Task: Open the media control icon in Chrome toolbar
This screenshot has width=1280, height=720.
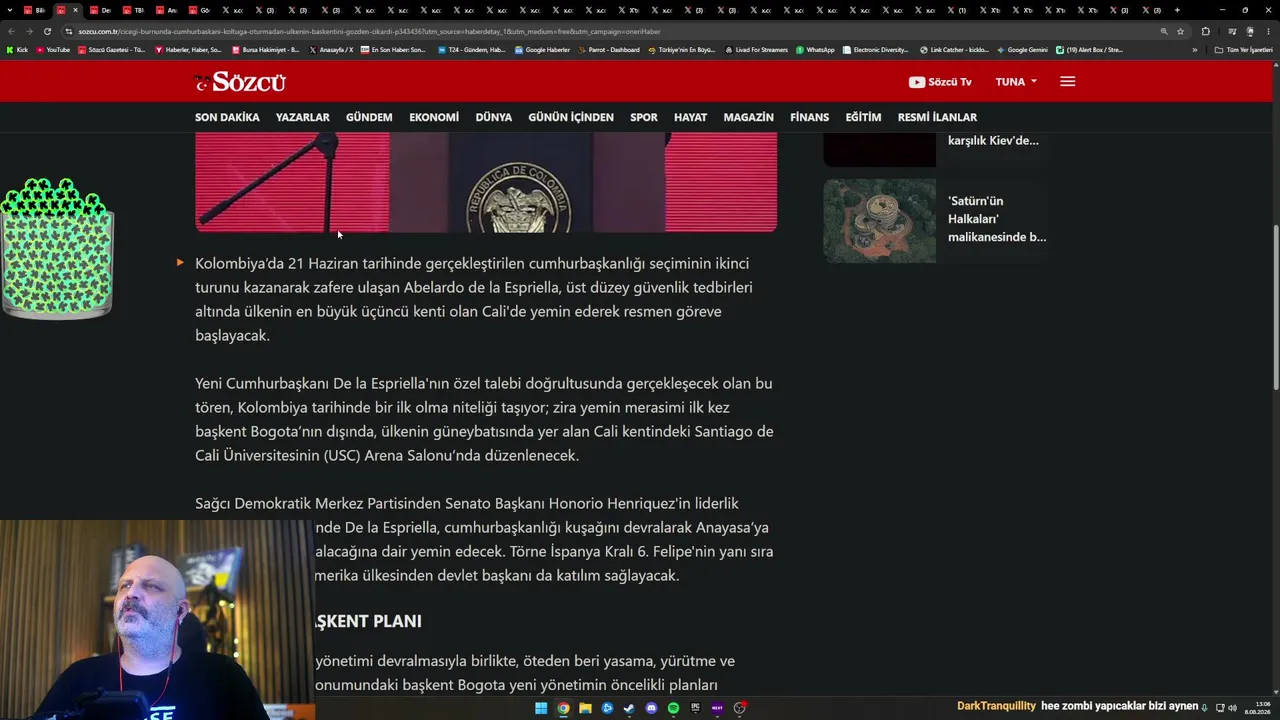Action: pos(1232,31)
